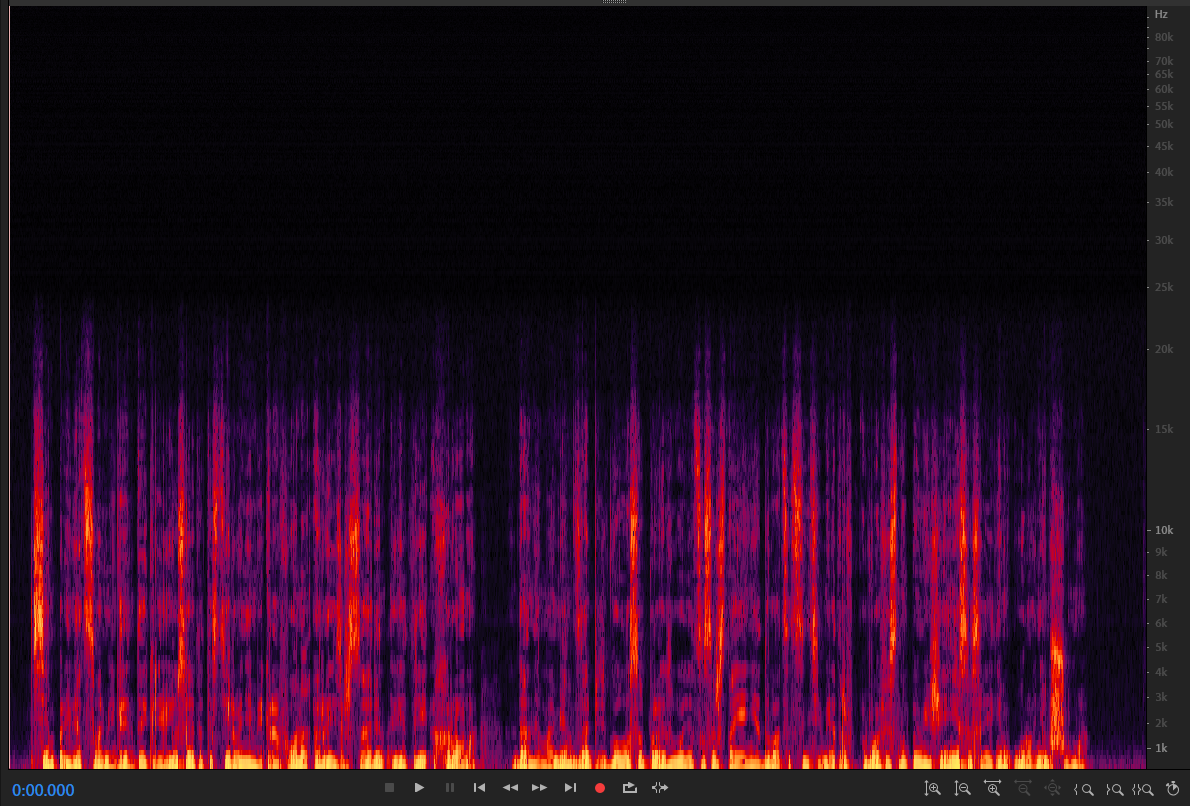
Task: Move playhead to previous marker
Action: point(480,788)
